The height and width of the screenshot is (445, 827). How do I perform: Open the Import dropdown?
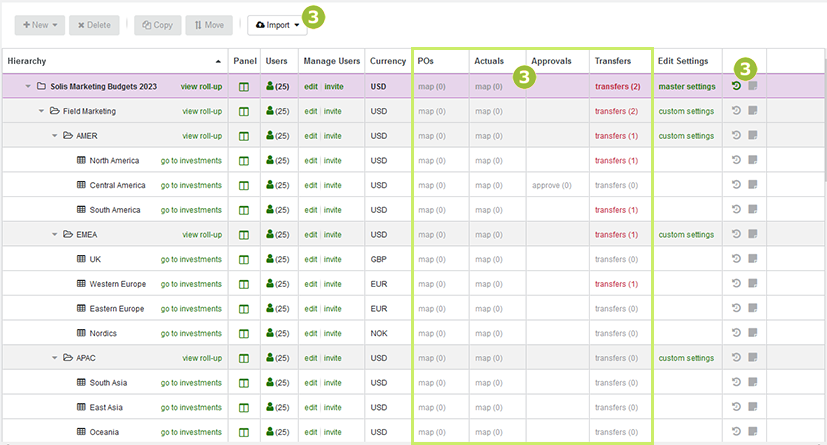coord(277,25)
